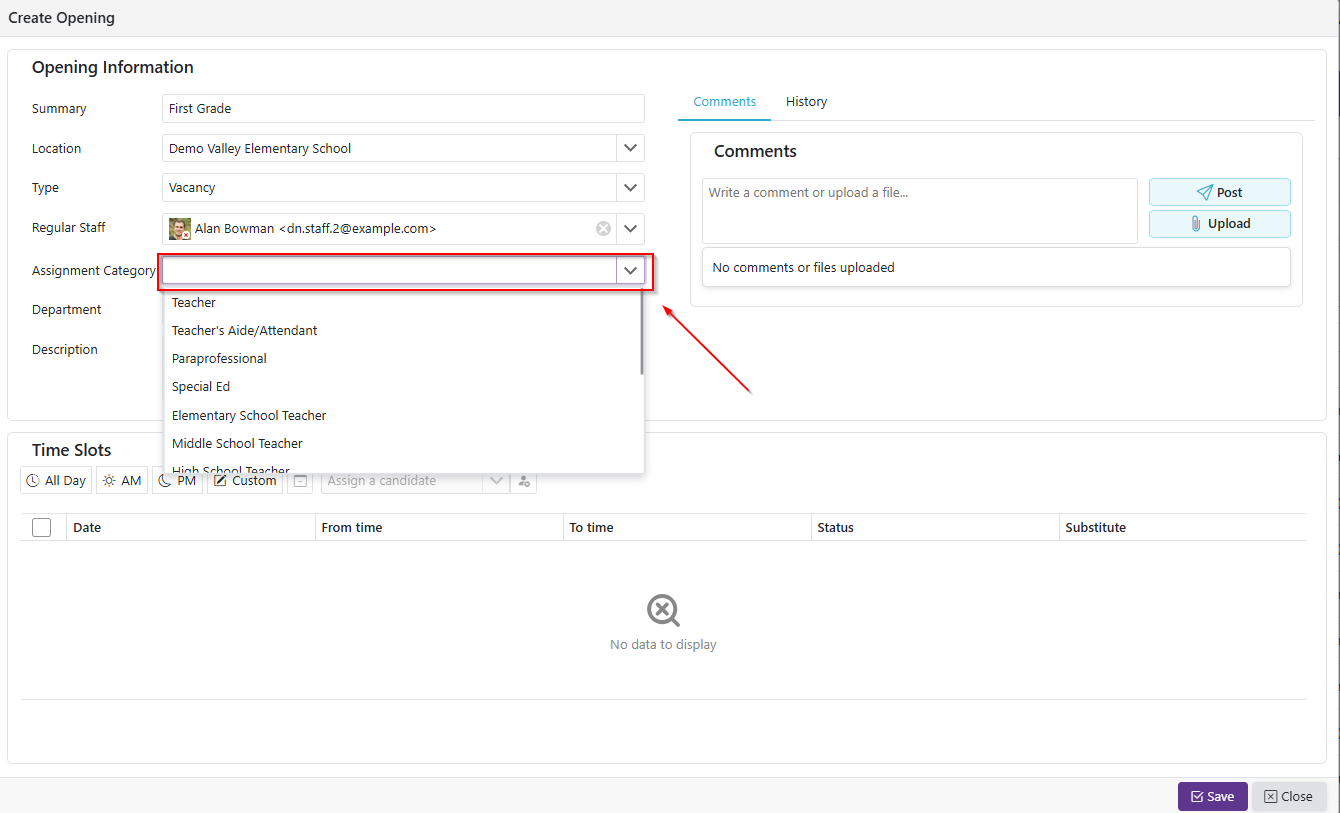Switch to the History tab
The height and width of the screenshot is (813, 1340).
point(806,102)
